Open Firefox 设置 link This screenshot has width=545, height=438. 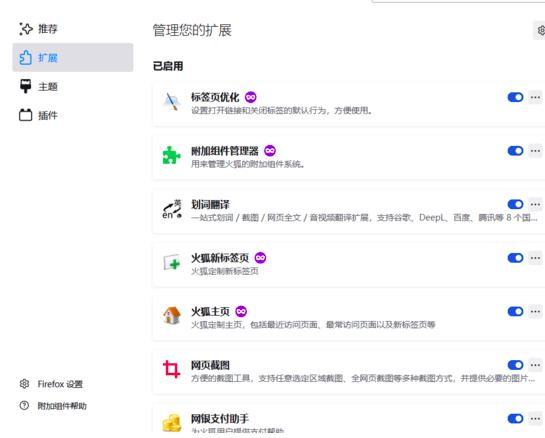(60, 384)
